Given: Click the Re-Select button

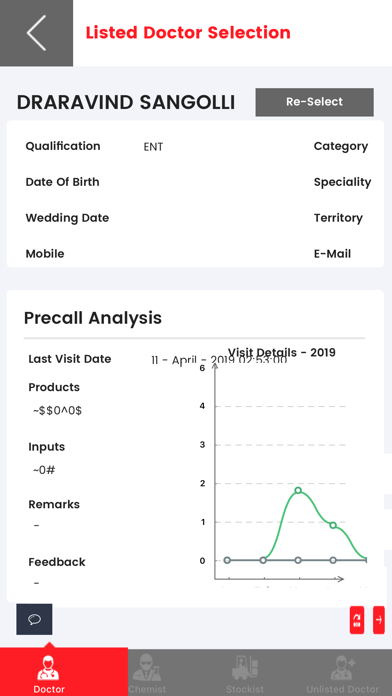Looking at the screenshot, I should tap(314, 102).
